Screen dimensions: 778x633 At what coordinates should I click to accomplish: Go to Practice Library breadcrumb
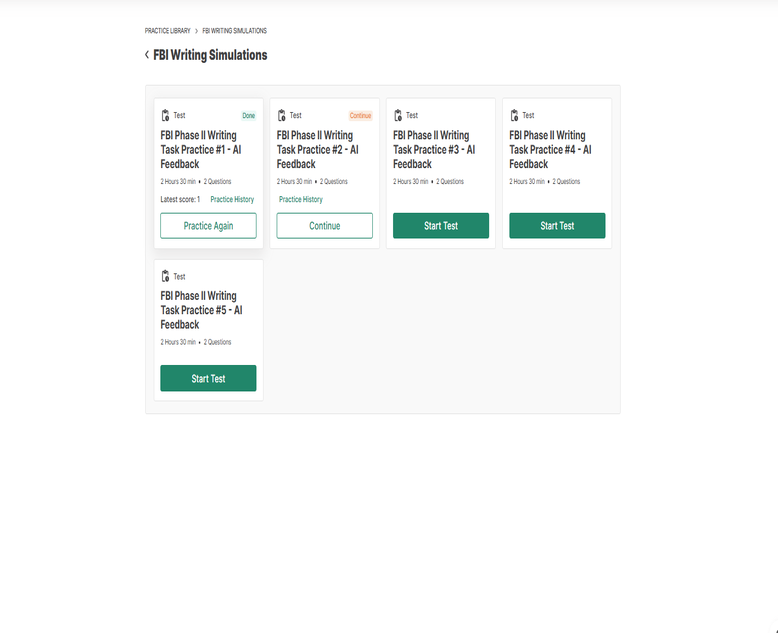tap(168, 31)
